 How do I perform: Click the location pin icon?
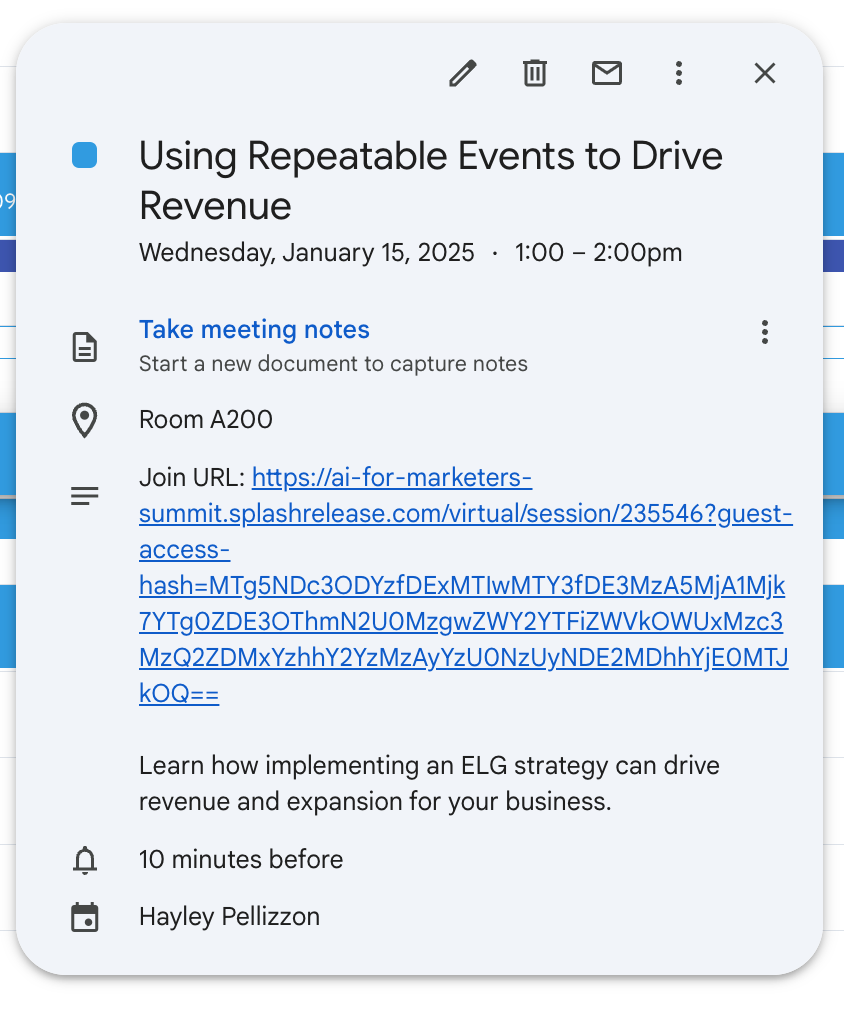tap(85, 421)
